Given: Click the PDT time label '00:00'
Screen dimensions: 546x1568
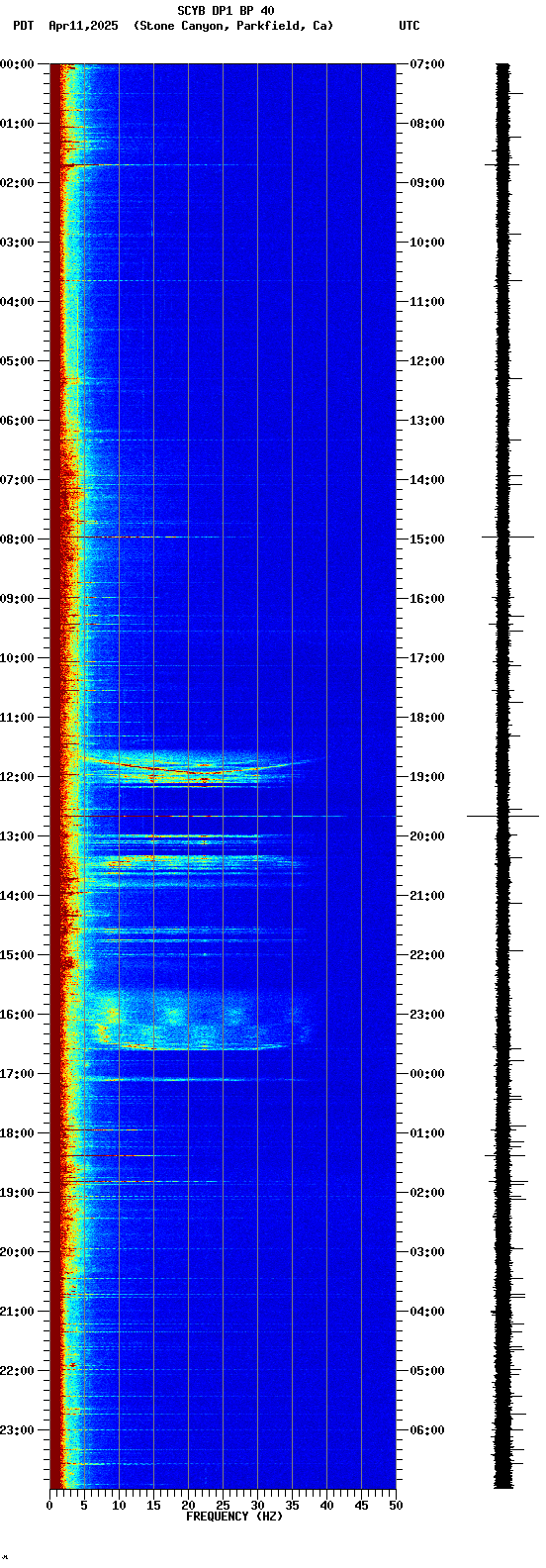Looking at the screenshot, I should point(18,64).
